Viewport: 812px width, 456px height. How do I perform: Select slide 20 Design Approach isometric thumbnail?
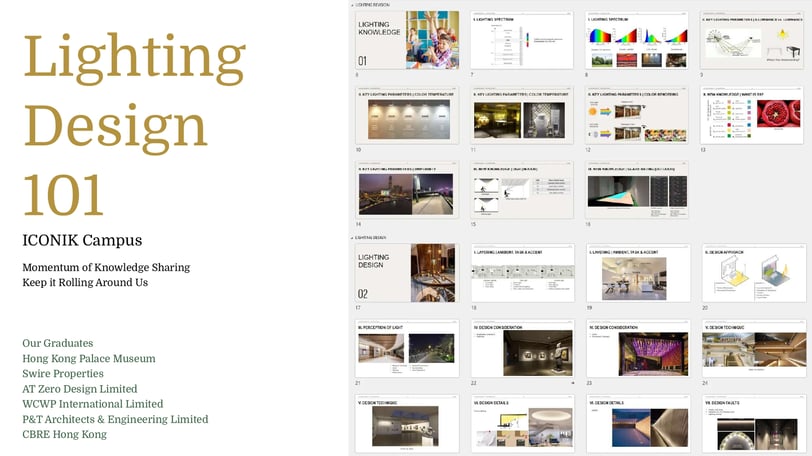click(754, 273)
